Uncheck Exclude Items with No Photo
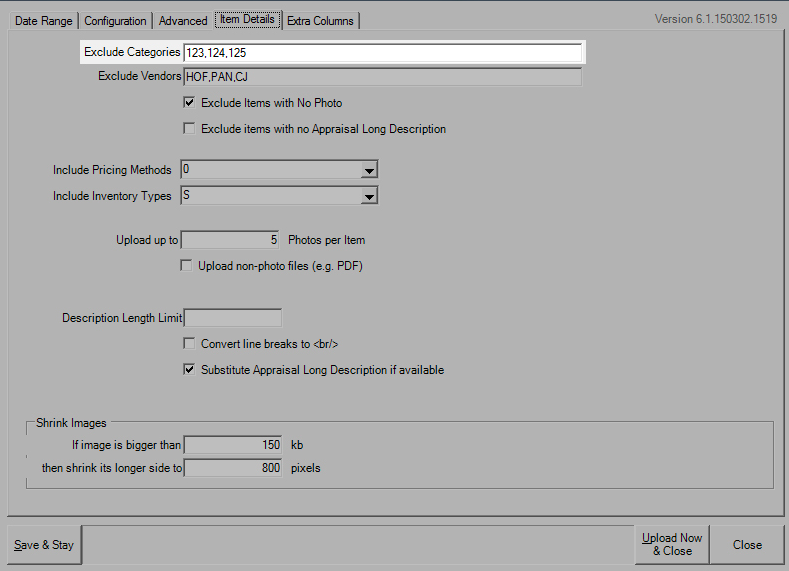Screen dimensions: 789x571 pos(189,103)
